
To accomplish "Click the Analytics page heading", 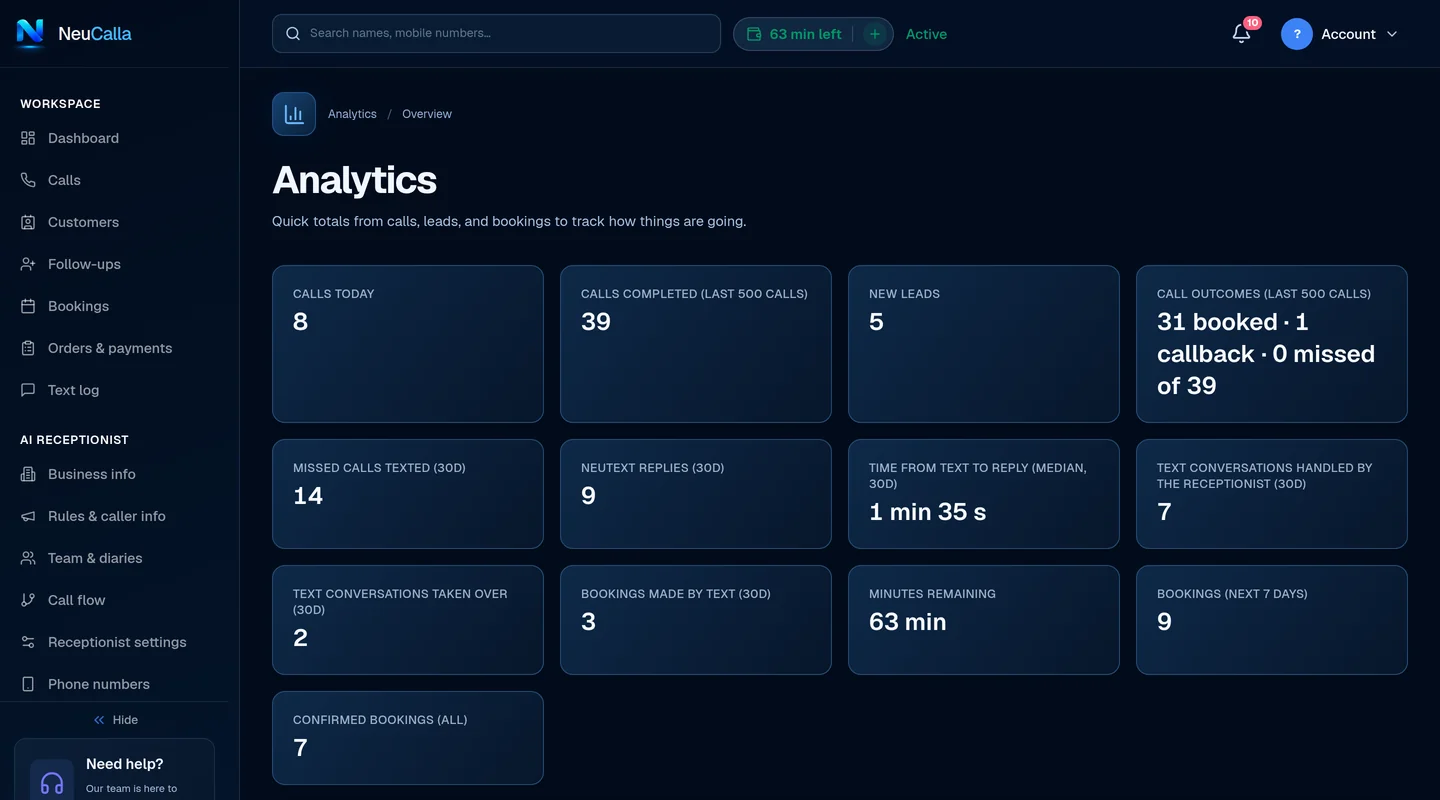I will pyautogui.click(x=355, y=180).
